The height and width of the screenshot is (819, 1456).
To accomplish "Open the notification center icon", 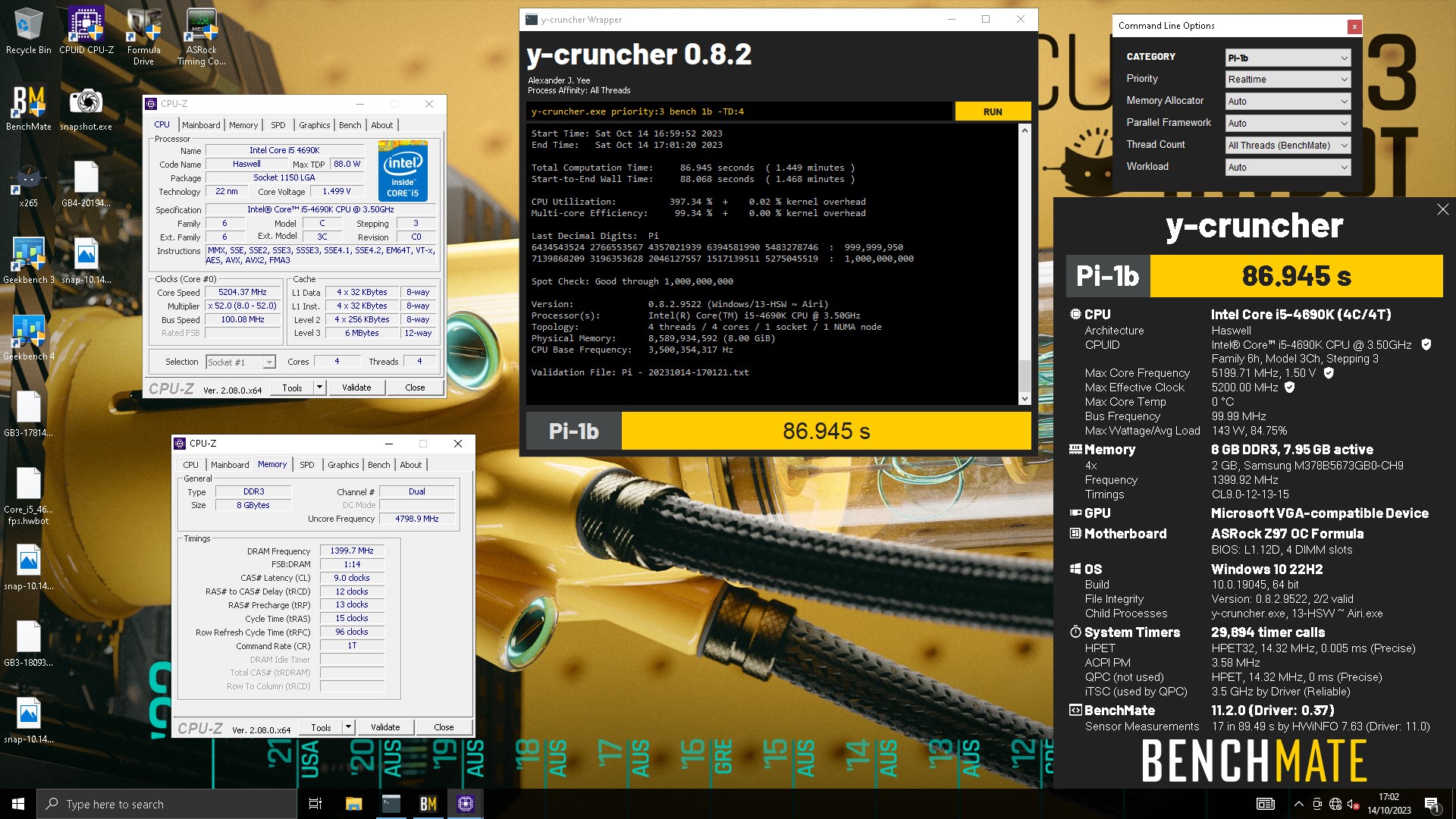I will [x=1432, y=804].
